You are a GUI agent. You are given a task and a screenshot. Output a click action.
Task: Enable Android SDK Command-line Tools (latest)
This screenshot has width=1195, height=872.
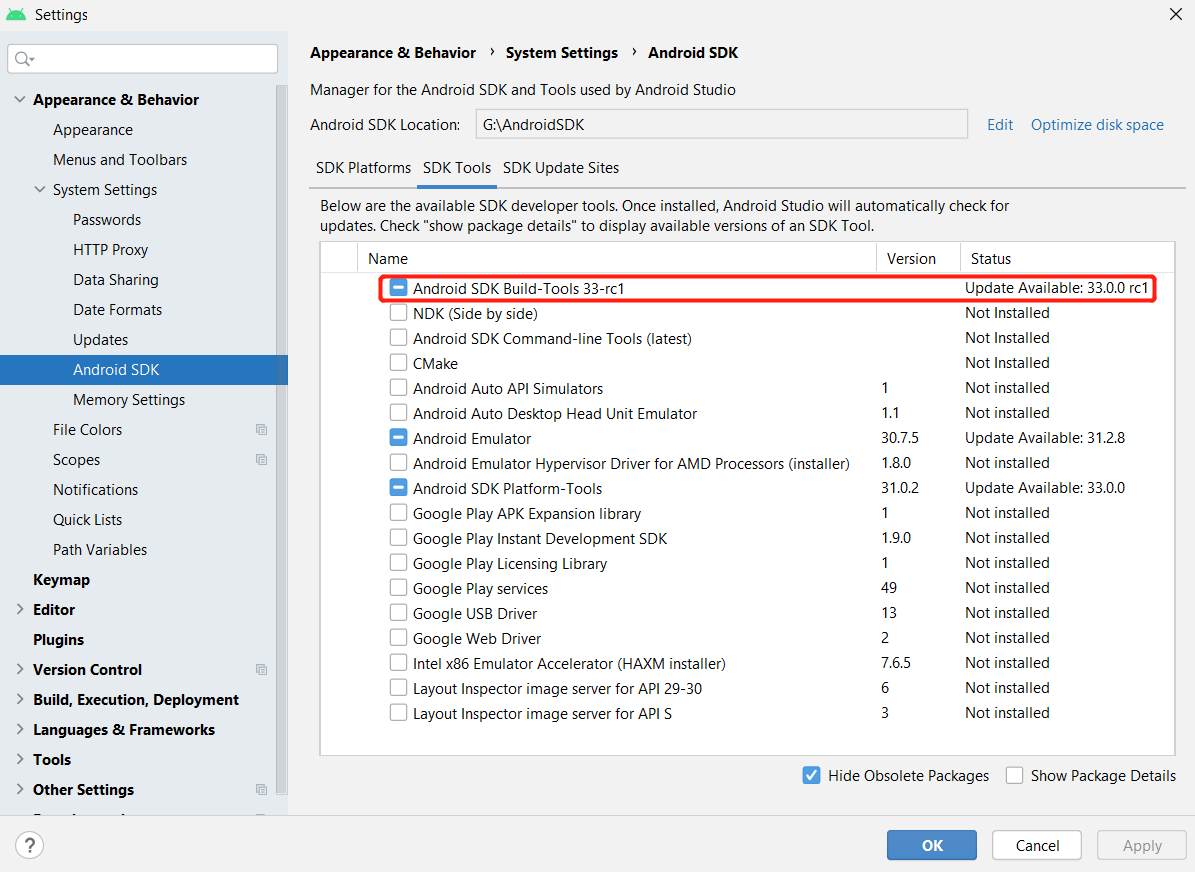pyautogui.click(x=398, y=338)
